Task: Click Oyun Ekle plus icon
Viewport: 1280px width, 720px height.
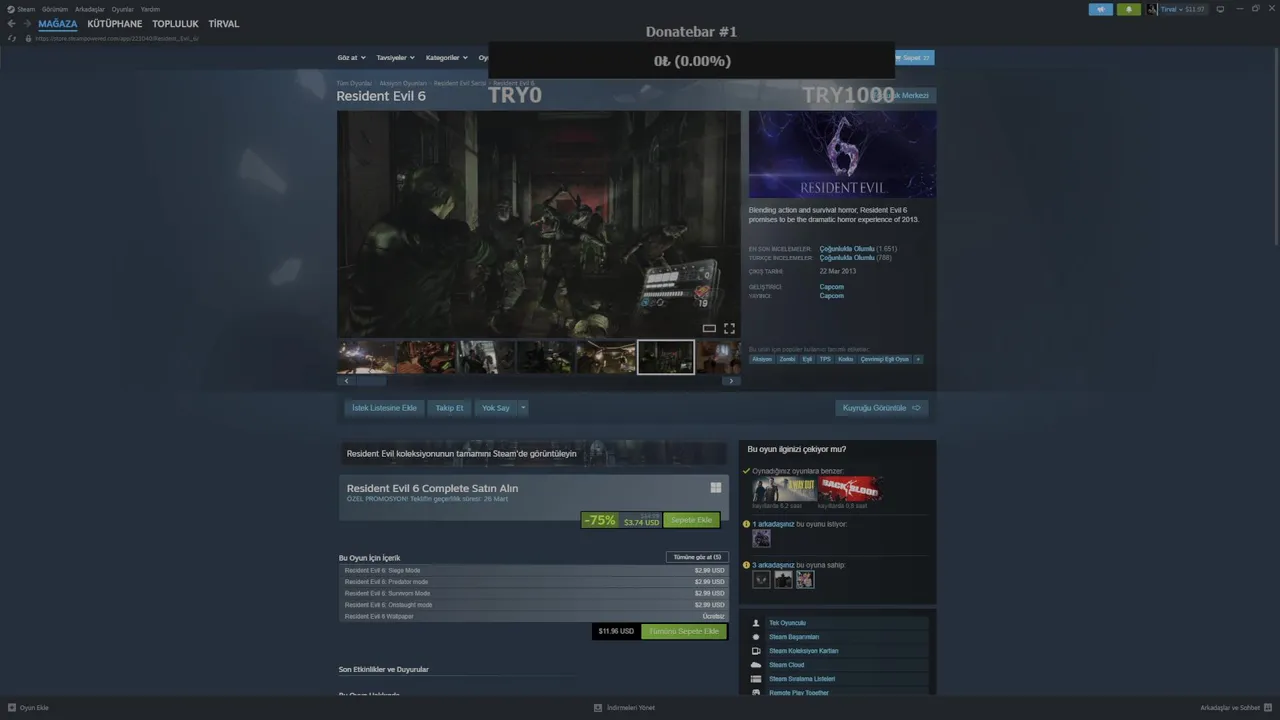Action: (12, 708)
